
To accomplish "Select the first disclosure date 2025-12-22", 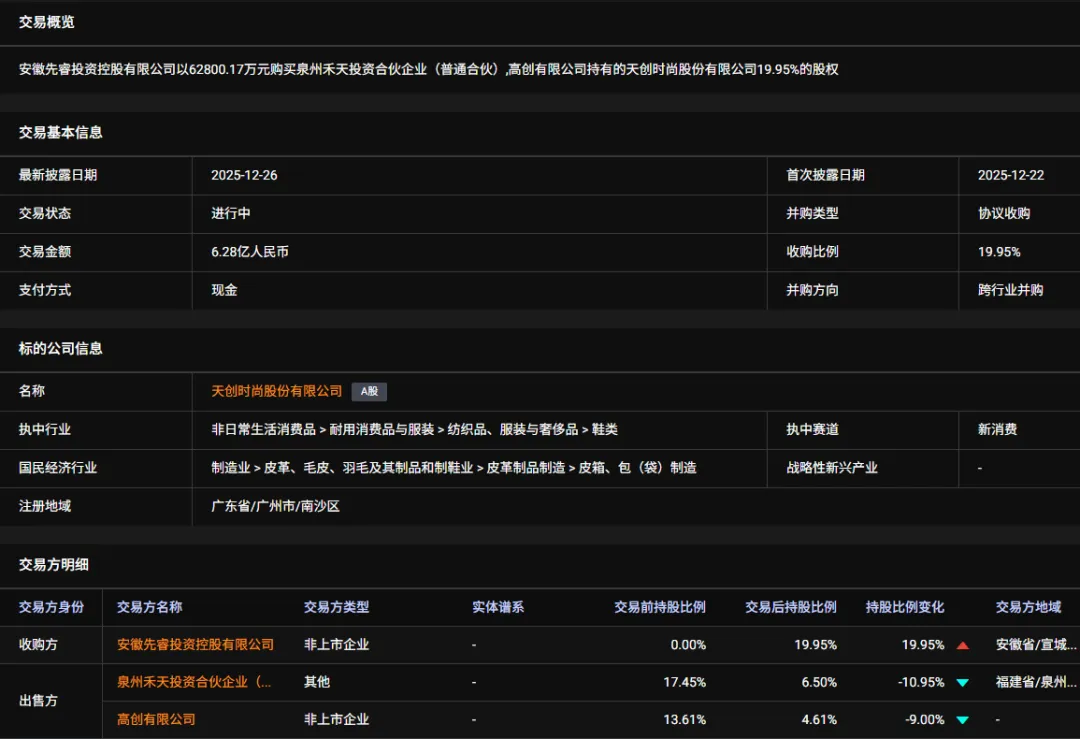I will coord(1010,175).
